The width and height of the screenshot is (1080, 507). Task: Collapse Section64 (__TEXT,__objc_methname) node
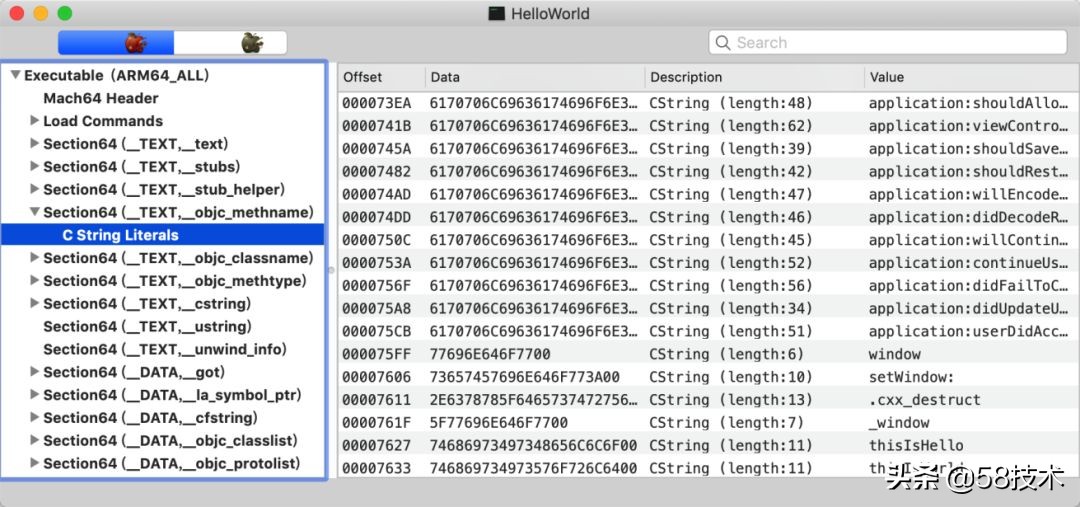click(34, 212)
